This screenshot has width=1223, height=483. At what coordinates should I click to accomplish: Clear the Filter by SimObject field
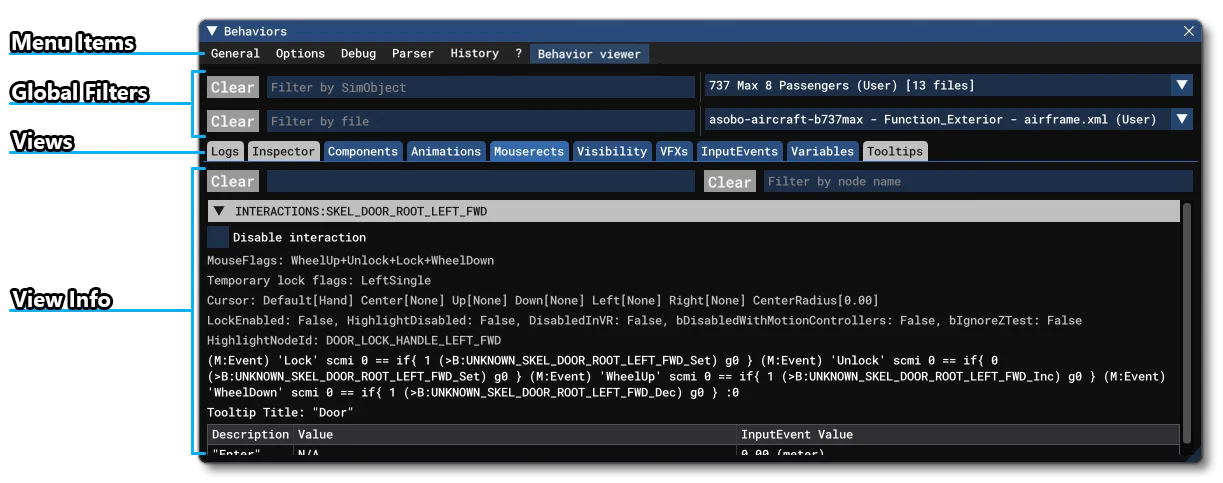(232, 87)
